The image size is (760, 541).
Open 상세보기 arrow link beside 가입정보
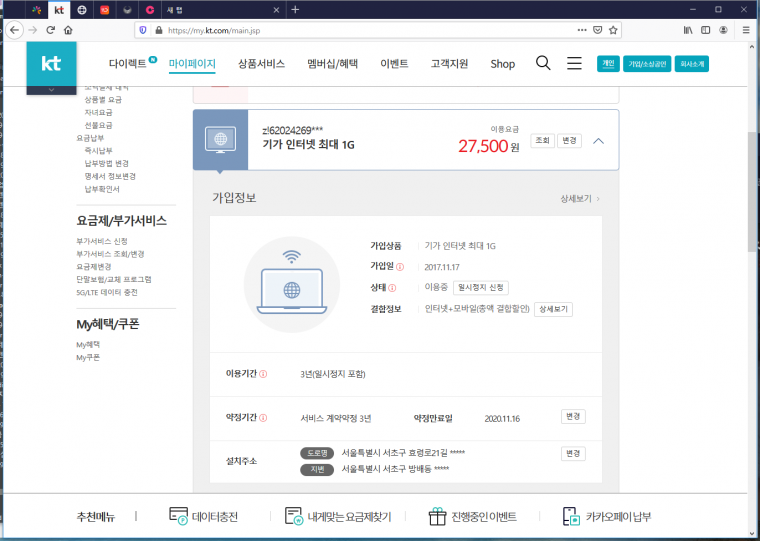pyautogui.click(x=580, y=199)
